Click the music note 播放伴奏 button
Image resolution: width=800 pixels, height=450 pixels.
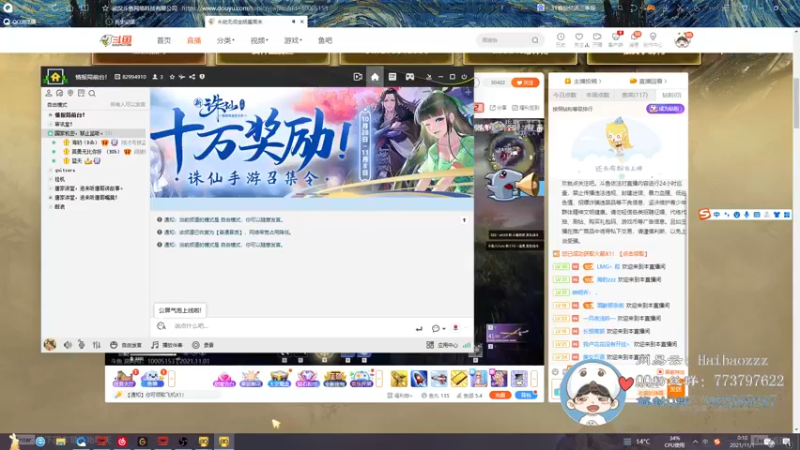click(167, 345)
